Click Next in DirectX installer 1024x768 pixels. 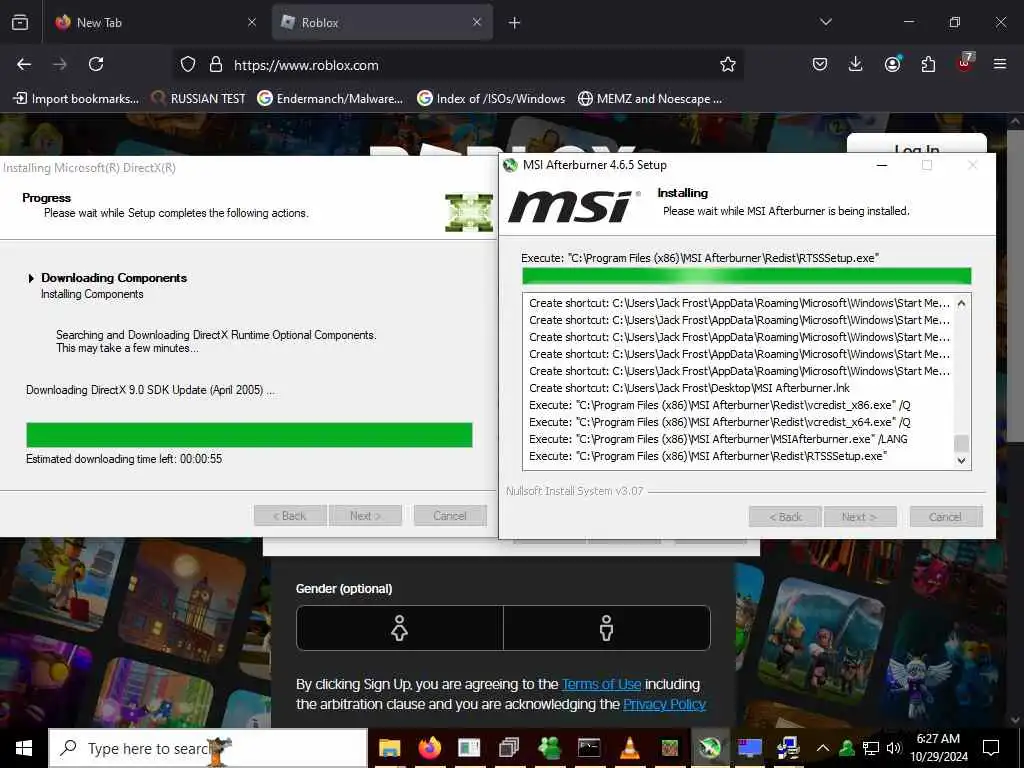[x=365, y=516]
